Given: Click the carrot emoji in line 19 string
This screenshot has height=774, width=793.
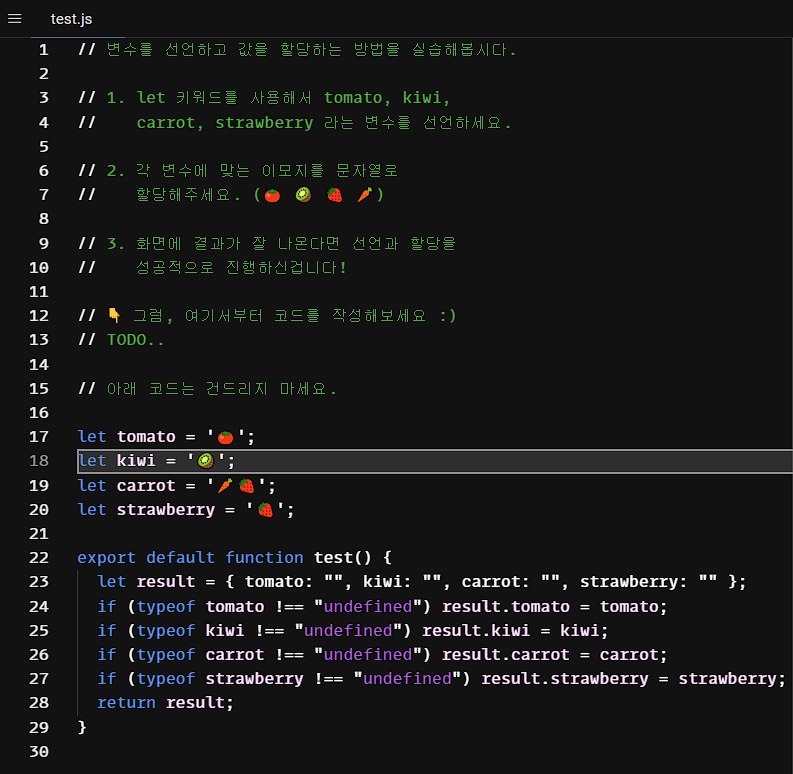Looking at the screenshot, I should pyautogui.click(x=225, y=486).
